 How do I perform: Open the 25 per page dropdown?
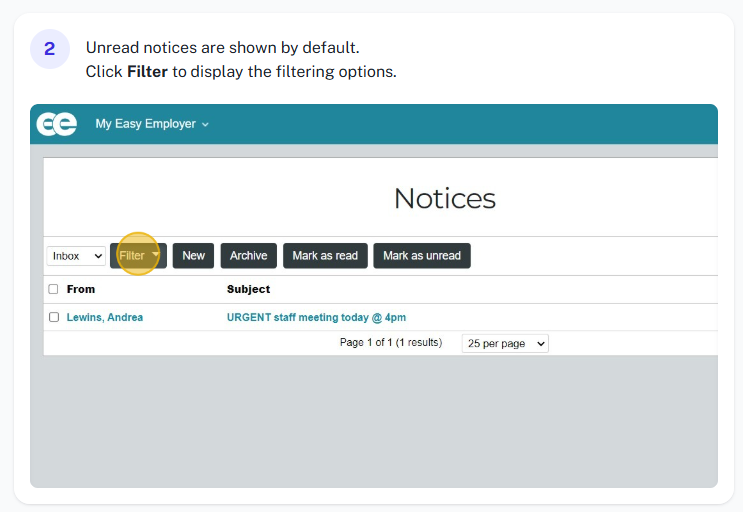(505, 343)
